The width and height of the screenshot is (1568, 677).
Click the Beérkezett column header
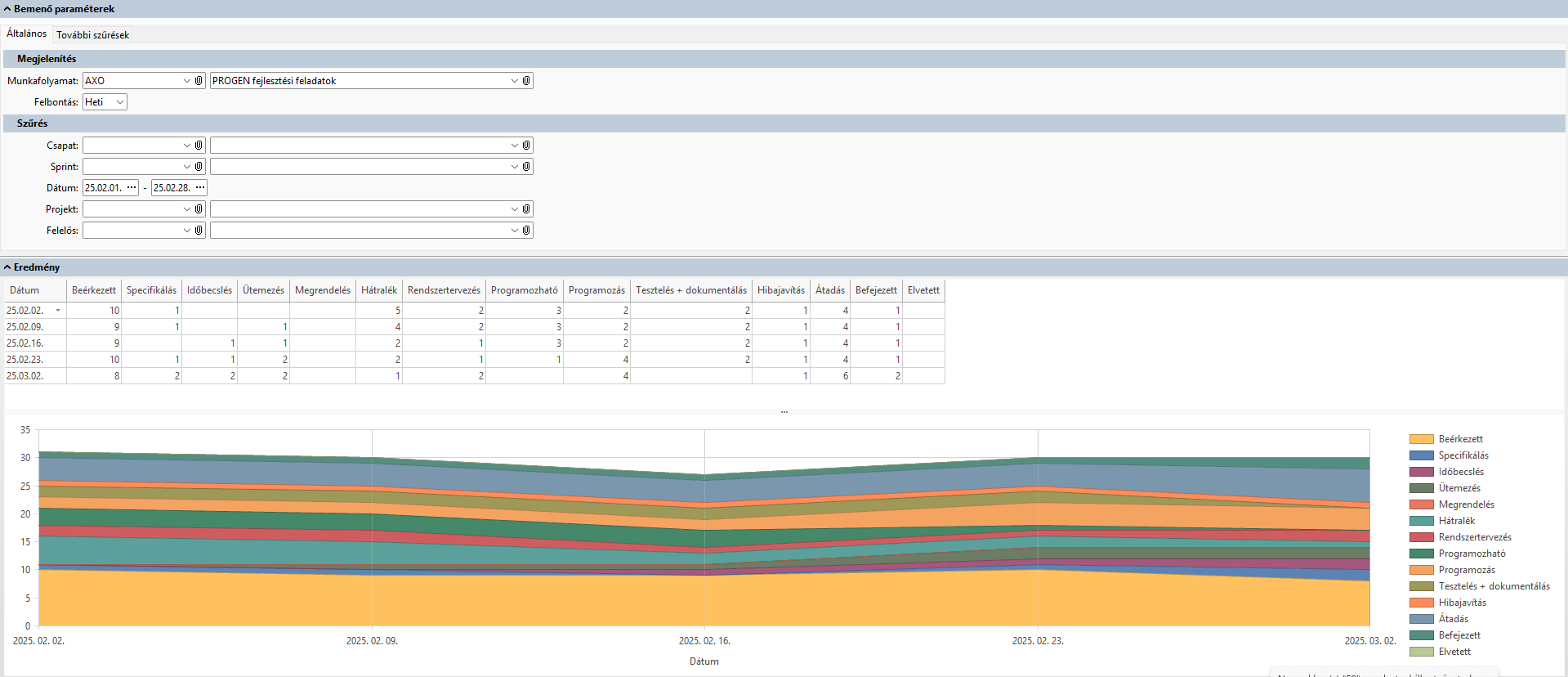[94, 290]
